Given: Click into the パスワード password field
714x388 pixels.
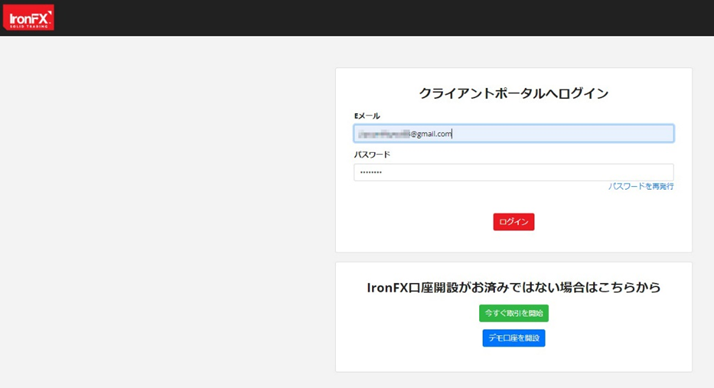Looking at the screenshot, I should (x=514, y=172).
